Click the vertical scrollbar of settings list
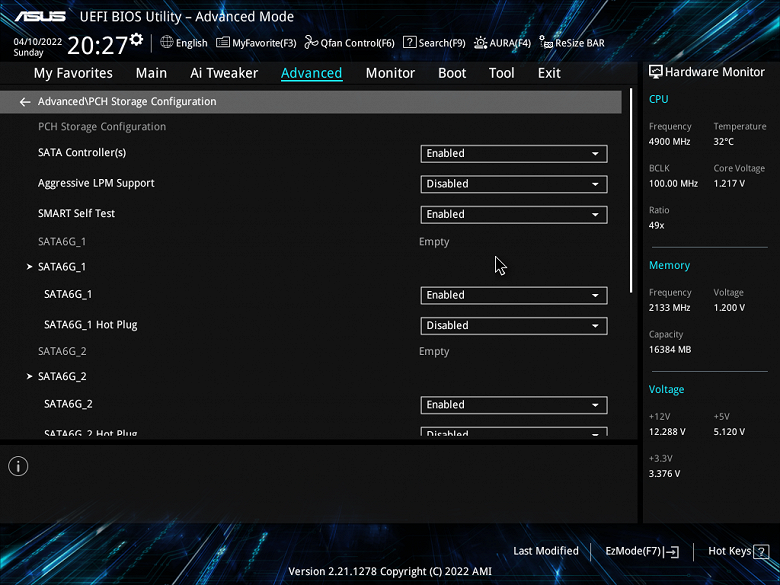The width and height of the screenshot is (780, 585). (631, 191)
